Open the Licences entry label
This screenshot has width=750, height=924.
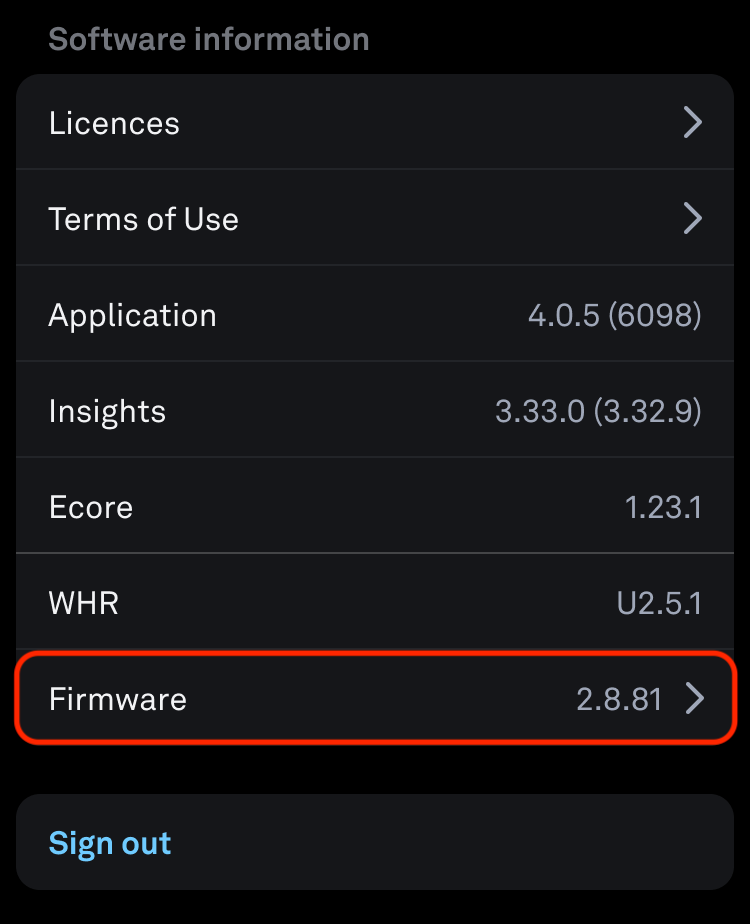pyautogui.click(x=114, y=123)
